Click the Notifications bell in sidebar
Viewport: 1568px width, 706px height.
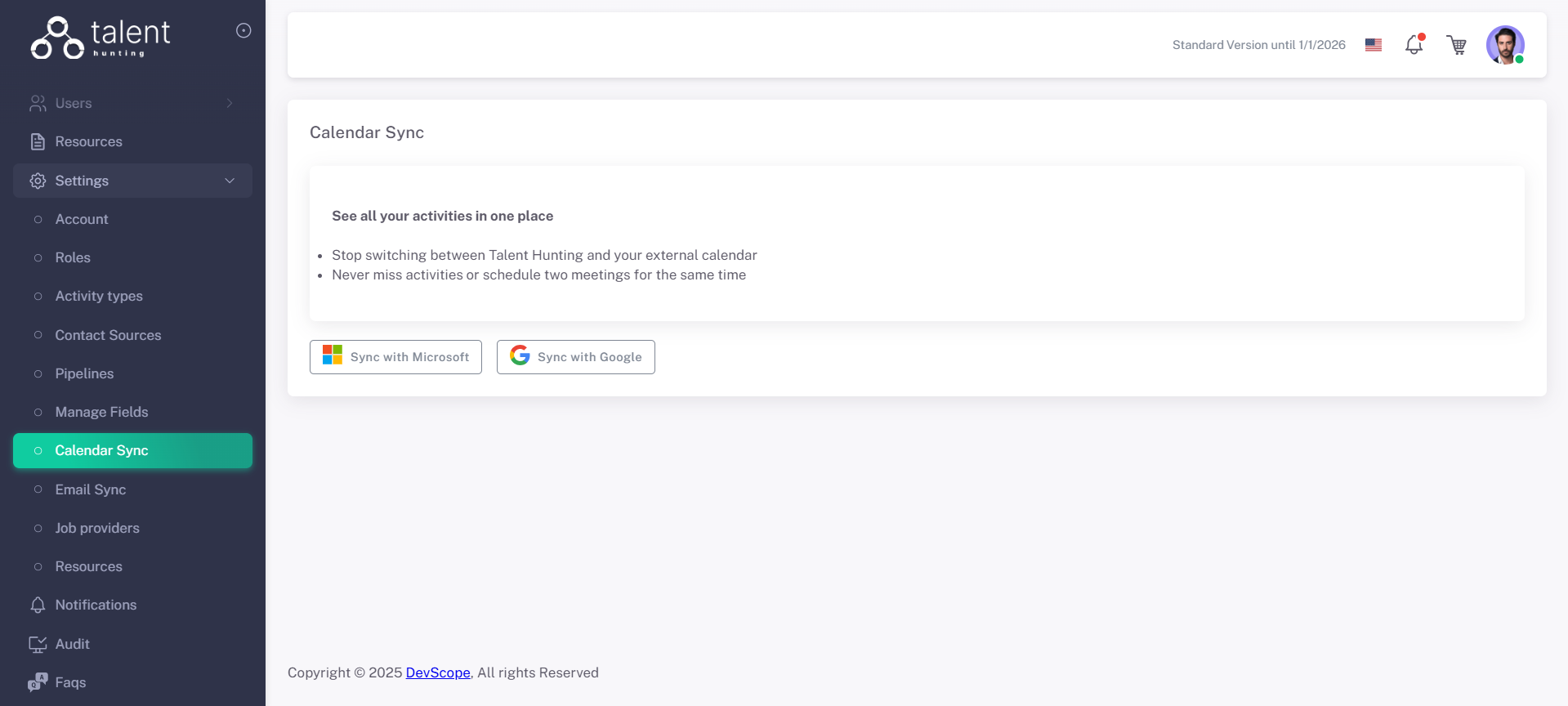38,605
